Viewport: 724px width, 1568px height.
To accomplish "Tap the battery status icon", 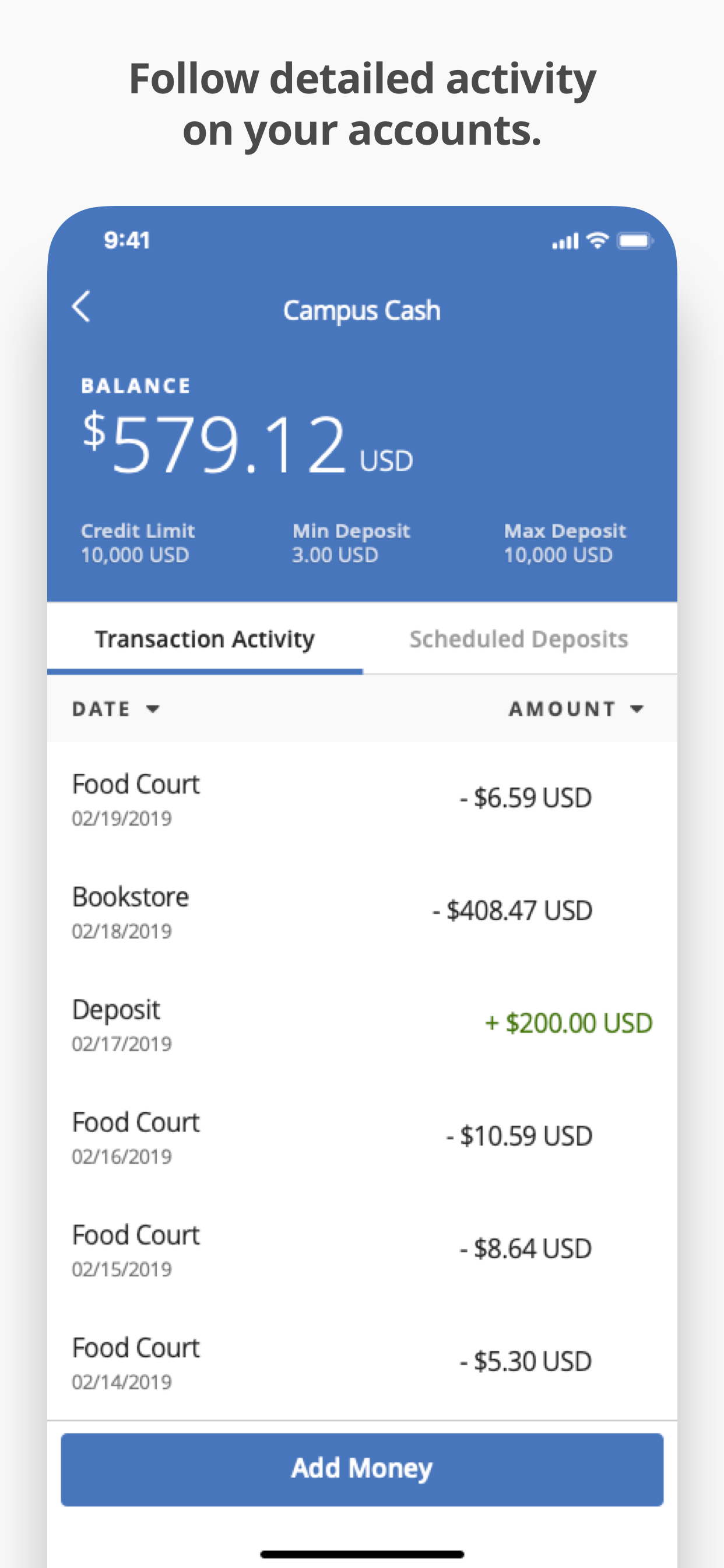I will (x=634, y=241).
